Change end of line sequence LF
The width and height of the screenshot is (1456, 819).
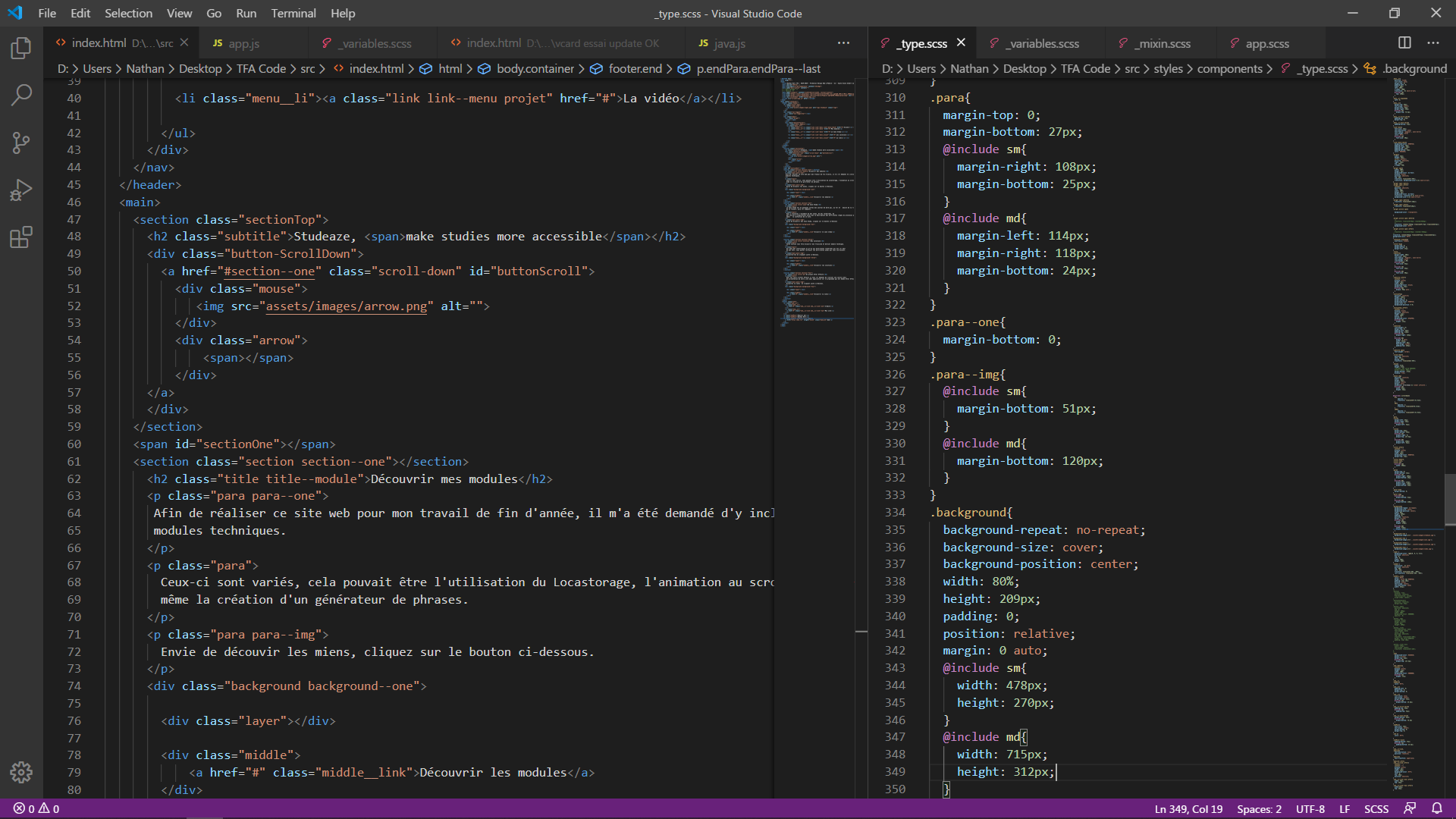[1345, 808]
